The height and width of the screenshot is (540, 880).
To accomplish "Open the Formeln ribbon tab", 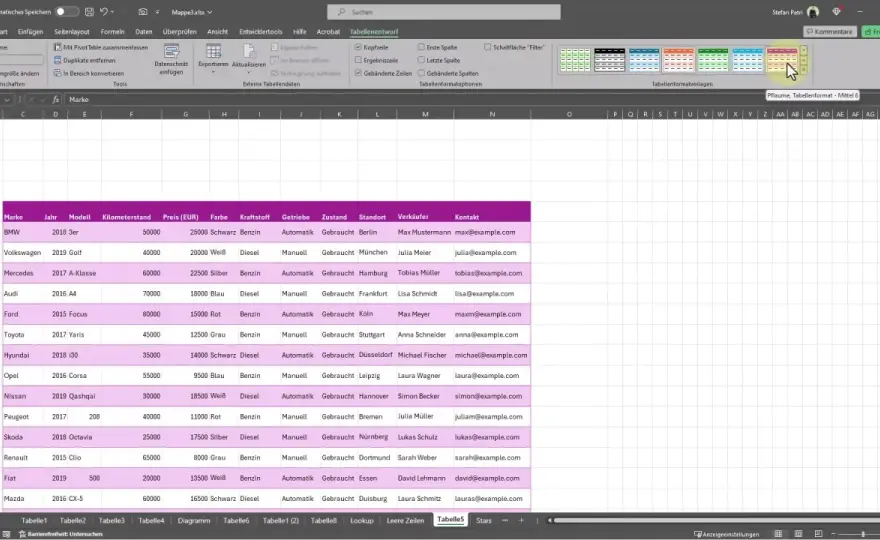I will pos(112,32).
